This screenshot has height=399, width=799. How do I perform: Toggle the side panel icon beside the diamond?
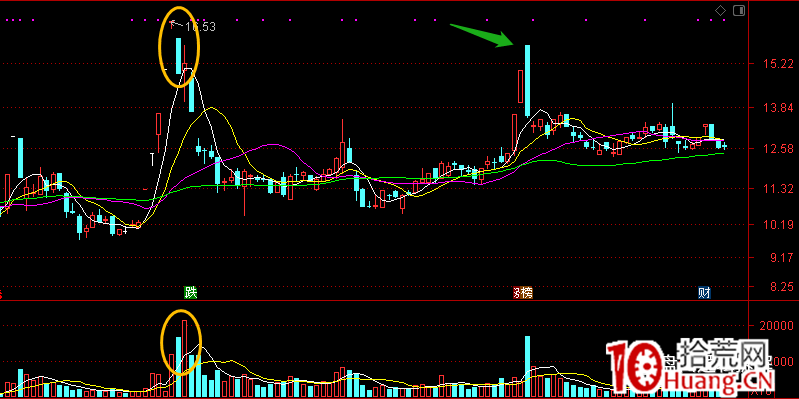[739, 11]
